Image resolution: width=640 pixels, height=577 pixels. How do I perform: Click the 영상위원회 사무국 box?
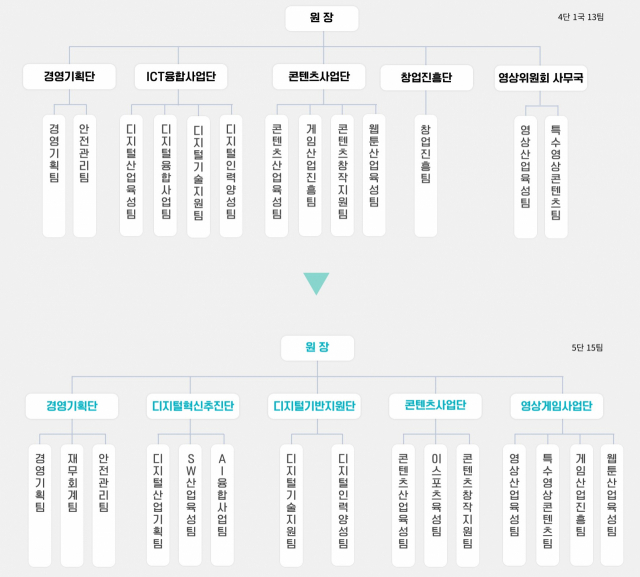coord(541,78)
